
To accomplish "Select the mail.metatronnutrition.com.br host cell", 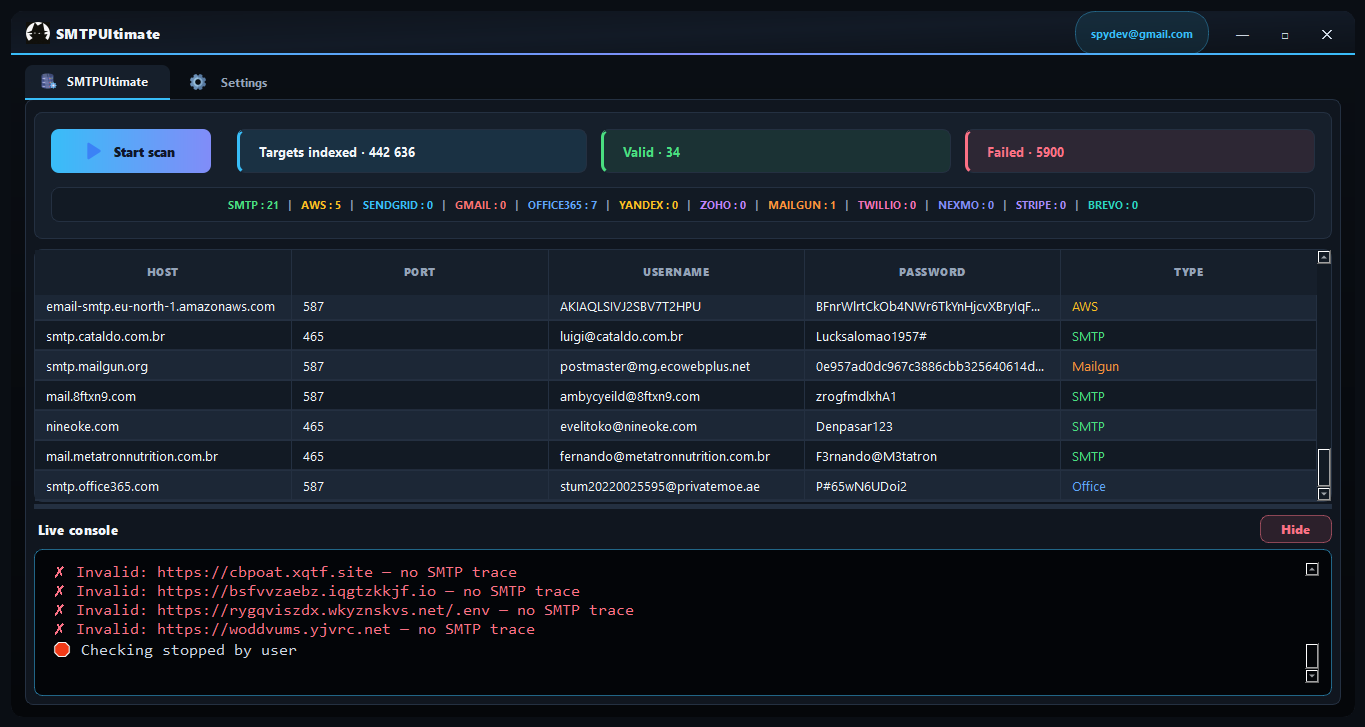I will [163, 456].
